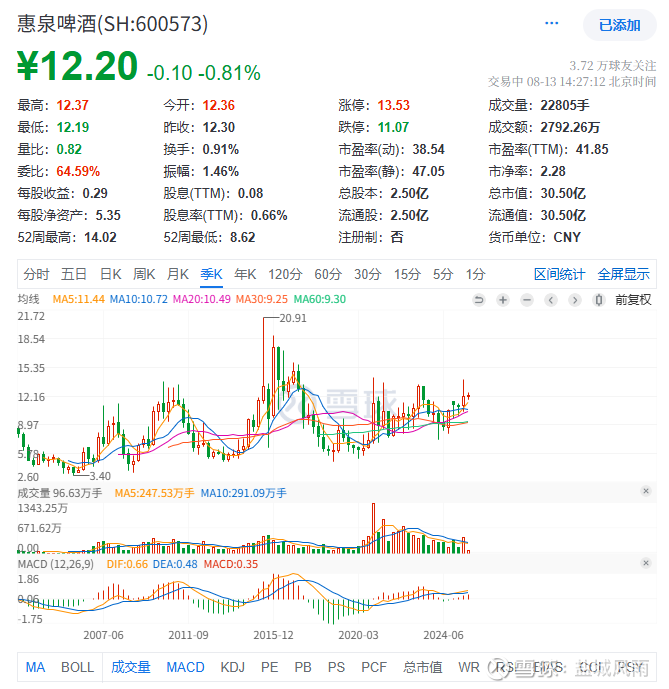Click the 52周最高 value 14.02
This screenshot has width=669, height=689.
100,237
